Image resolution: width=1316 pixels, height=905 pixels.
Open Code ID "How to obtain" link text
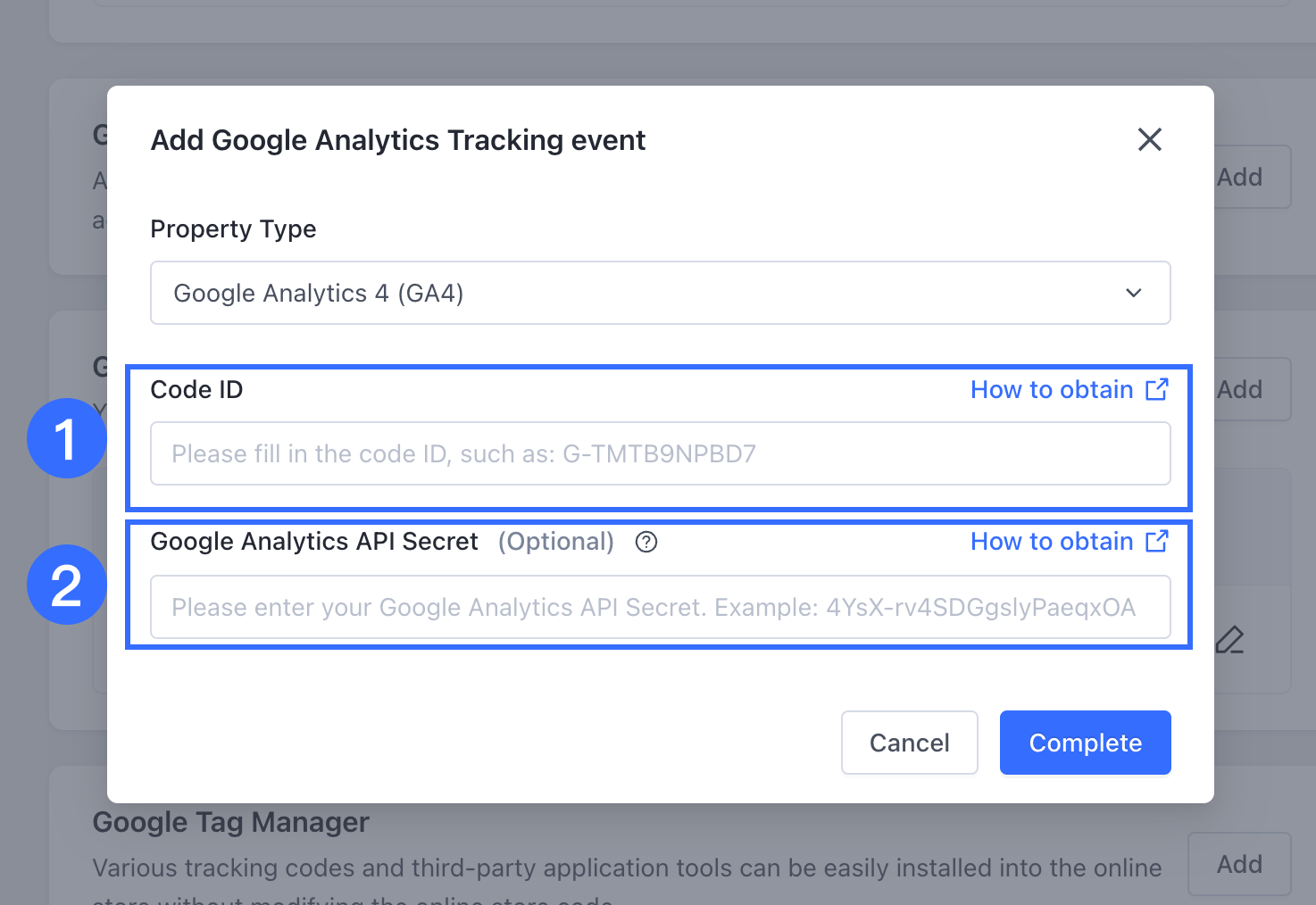pyautogui.click(x=1052, y=390)
